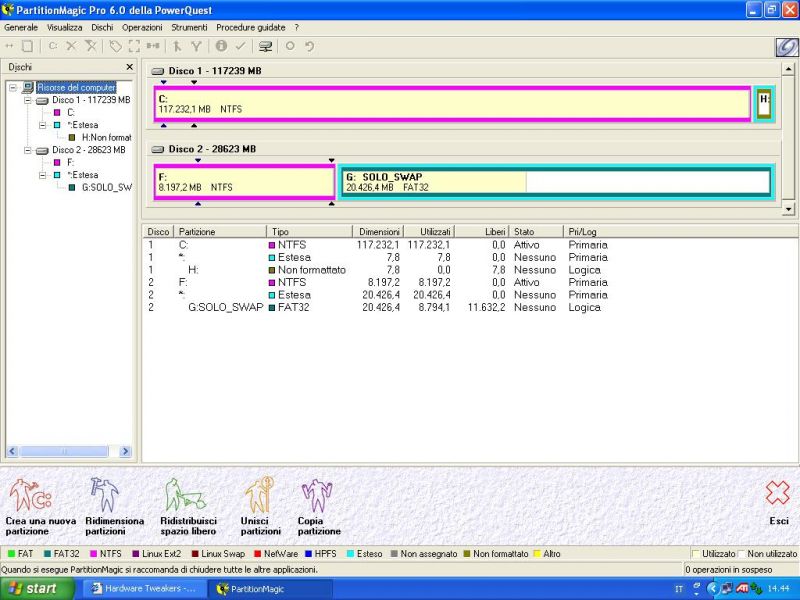Image resolution: width=800 pixels, height=600 pixels.
Task: Select Risorse del computer in the tree
Action: point(77,88)
